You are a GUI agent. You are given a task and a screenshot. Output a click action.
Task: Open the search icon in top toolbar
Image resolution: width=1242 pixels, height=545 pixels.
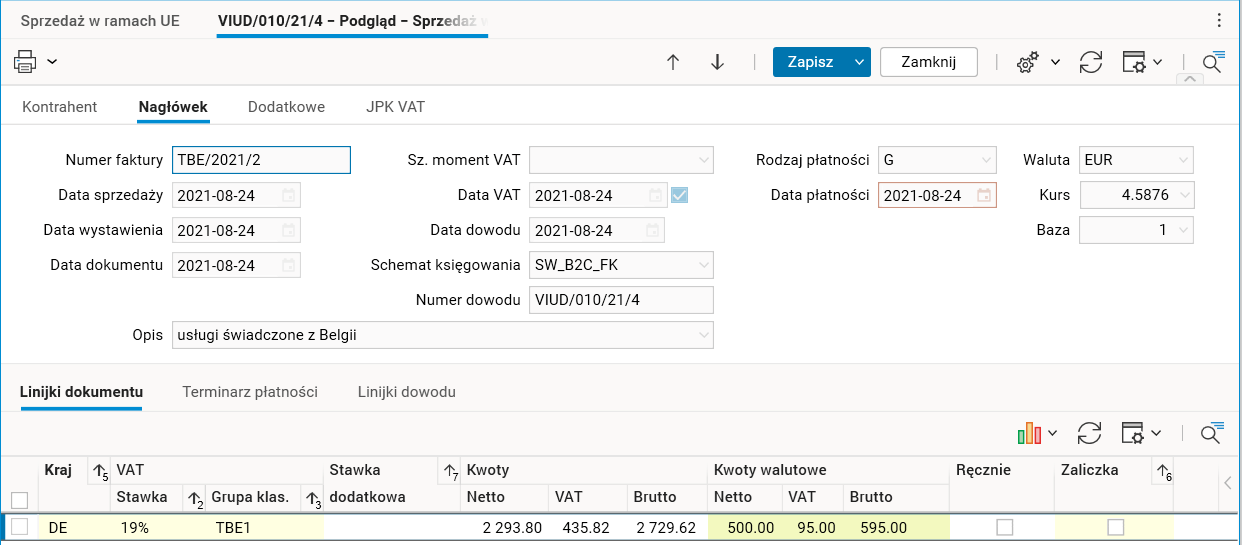click(x=1211, y=63)
